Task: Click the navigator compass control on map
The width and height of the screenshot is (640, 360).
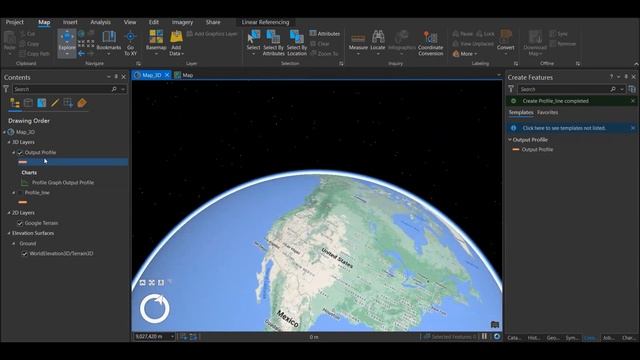Action: [x=155, y=309]
